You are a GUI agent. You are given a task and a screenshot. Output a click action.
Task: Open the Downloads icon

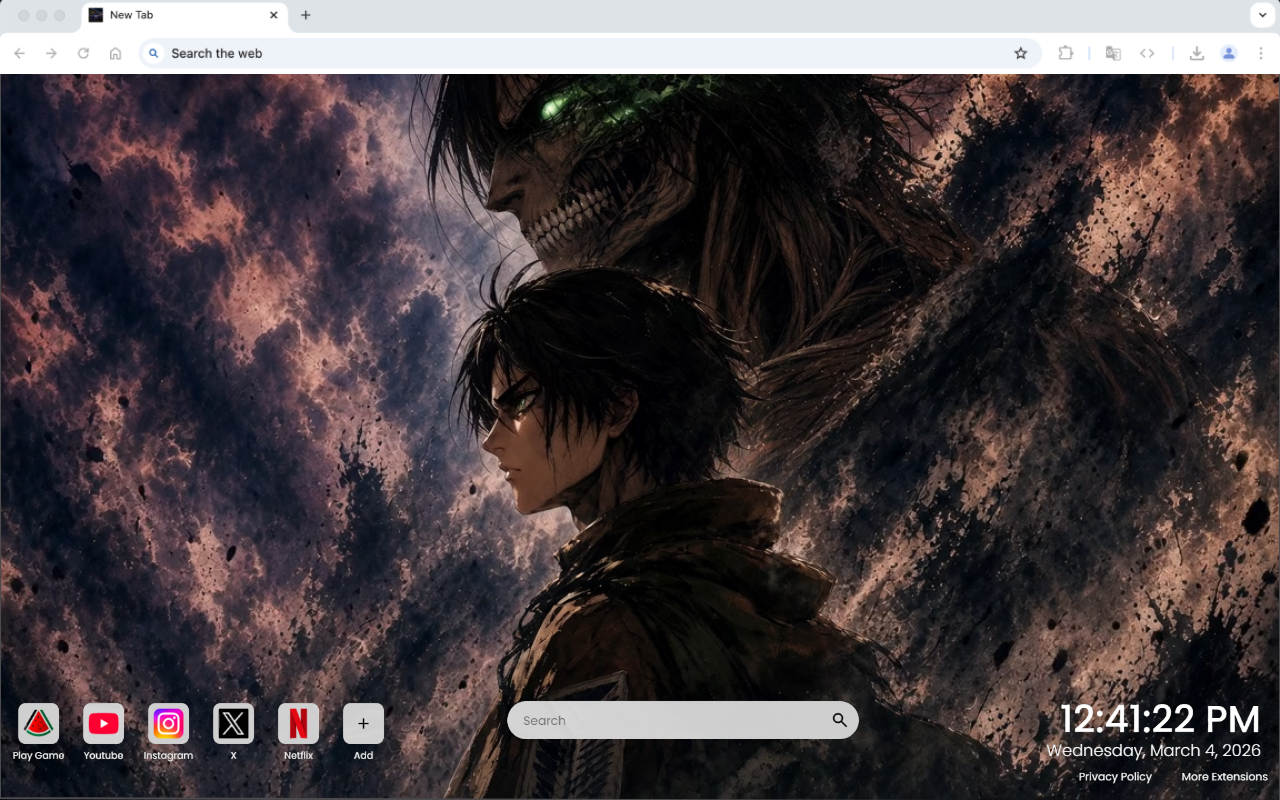(1196, 53)
